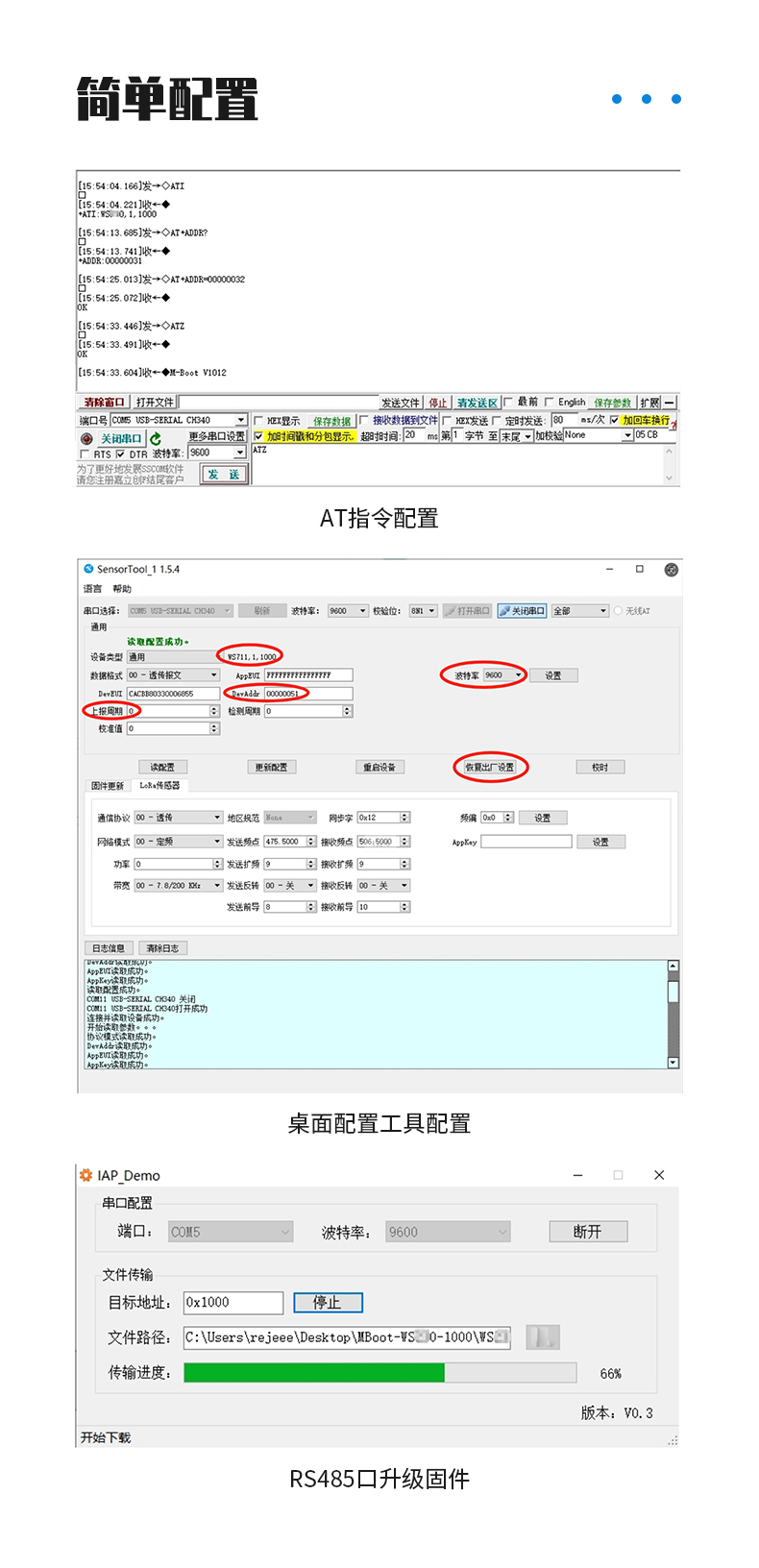This screenshot has height=1568, width=759.
Task: Open the SSCOM 波特率 9600 dropdown
Action: 217,453
